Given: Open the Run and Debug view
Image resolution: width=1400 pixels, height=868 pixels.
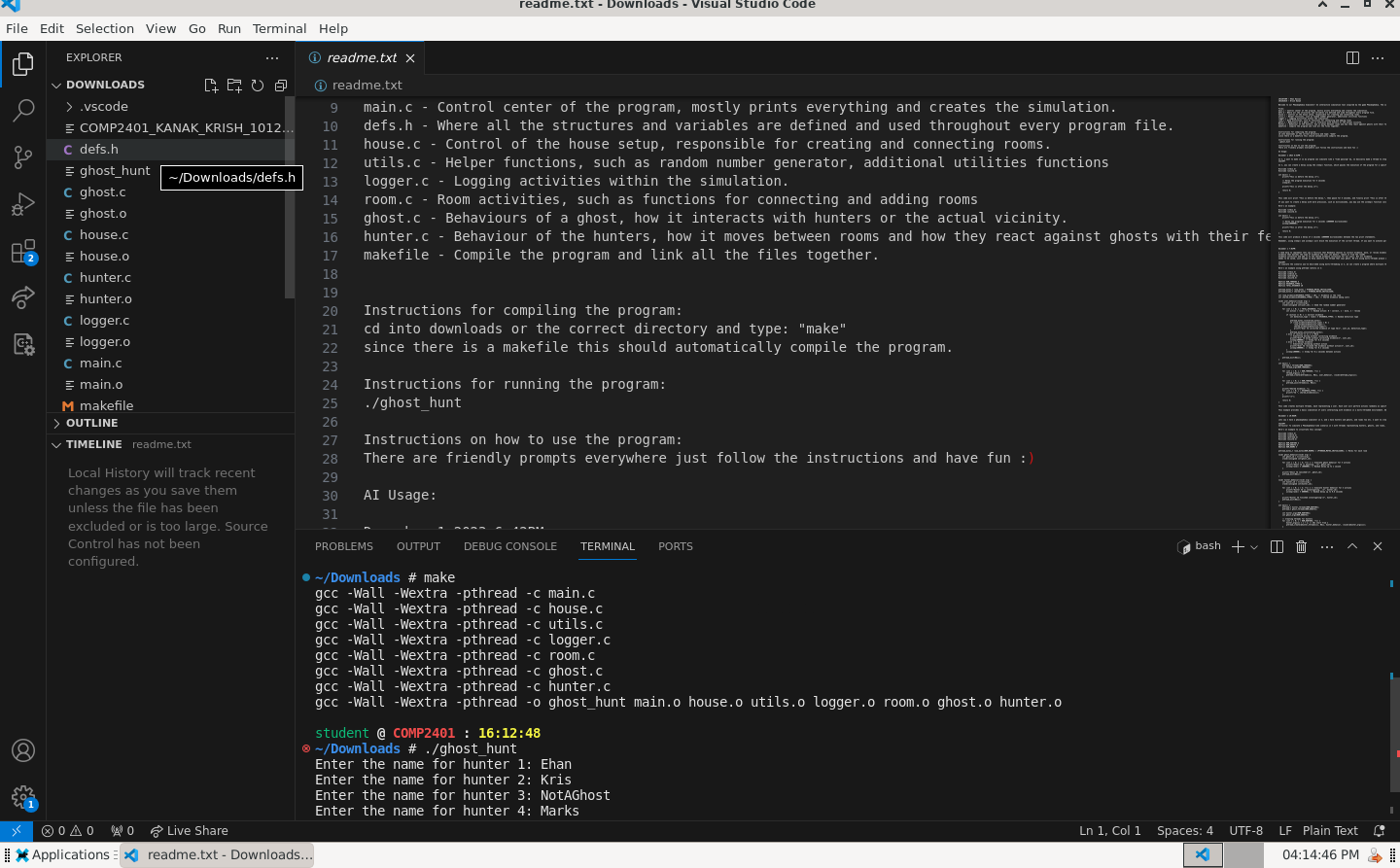Looking at the screenshot, I should pyautogui.click(x=23, y=204).
